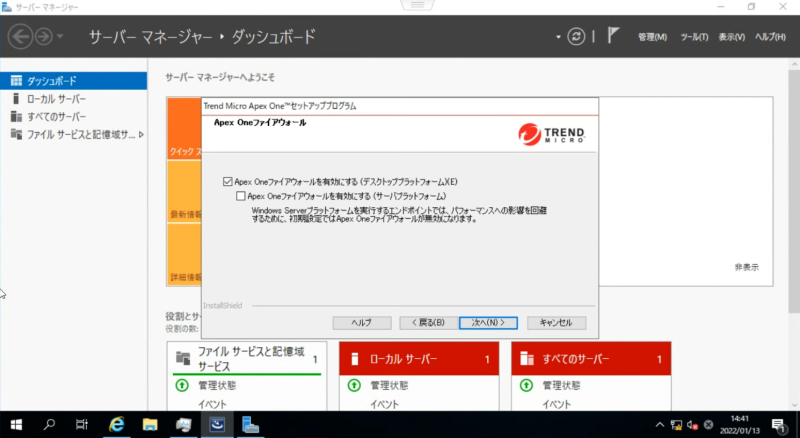Switch to Apex One installer taskbar icon
The width and height of the screenshot is (800, 438).
tap(217, 425)
